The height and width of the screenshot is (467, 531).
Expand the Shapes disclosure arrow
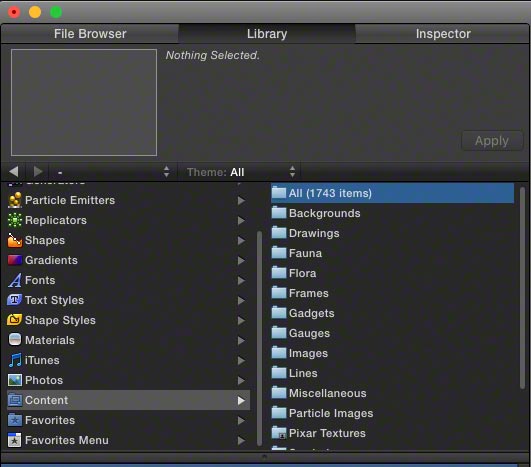(x=241, y=240)
